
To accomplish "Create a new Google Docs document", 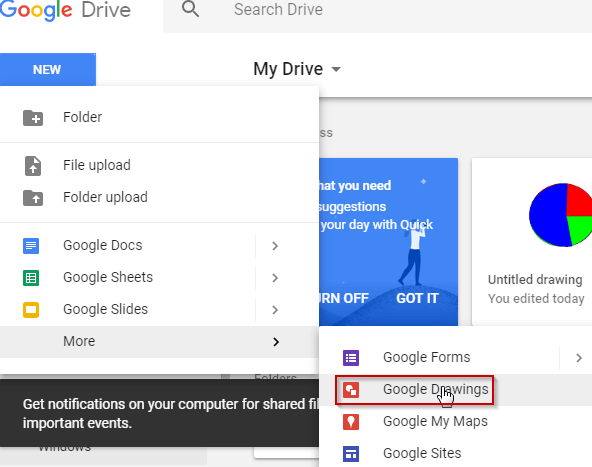I will pos(128,245).
